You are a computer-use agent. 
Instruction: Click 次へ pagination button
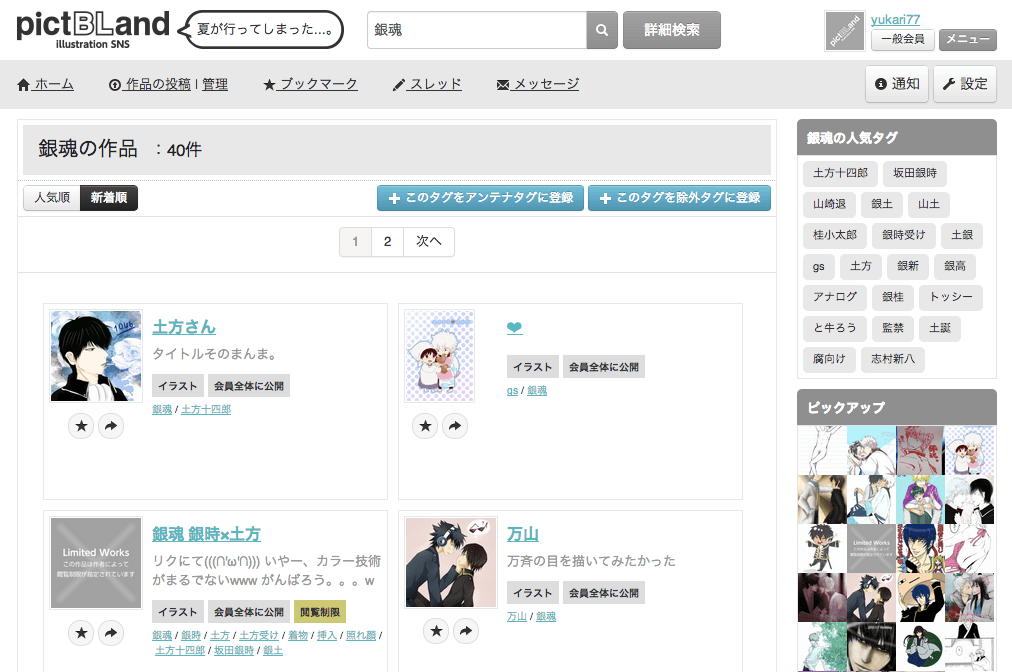[429, 241]
